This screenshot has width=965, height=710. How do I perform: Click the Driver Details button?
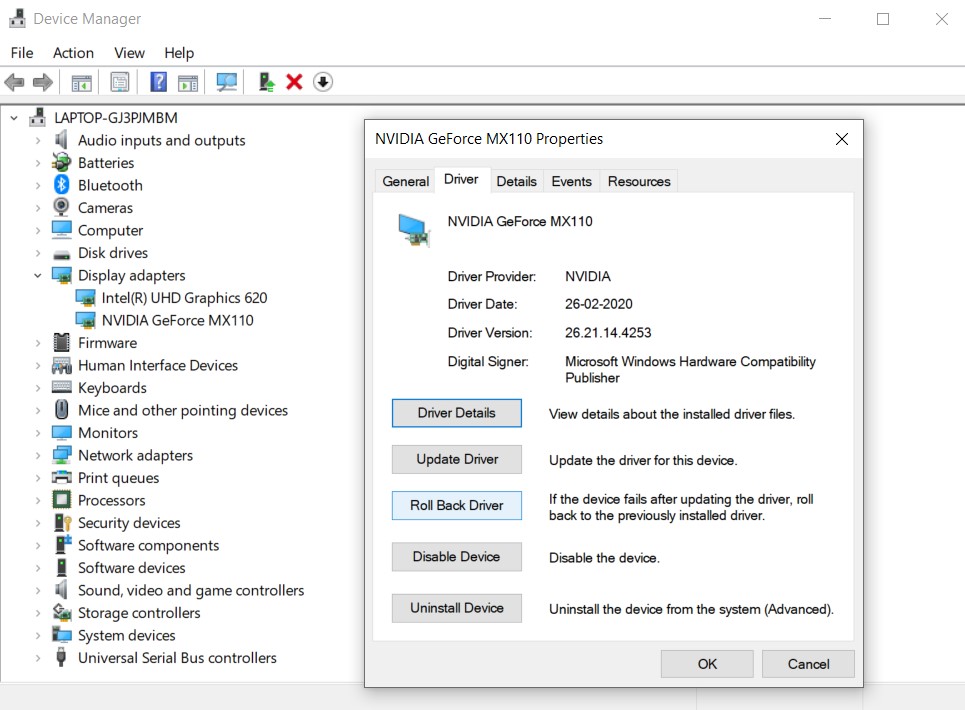(x=457, y=413)
